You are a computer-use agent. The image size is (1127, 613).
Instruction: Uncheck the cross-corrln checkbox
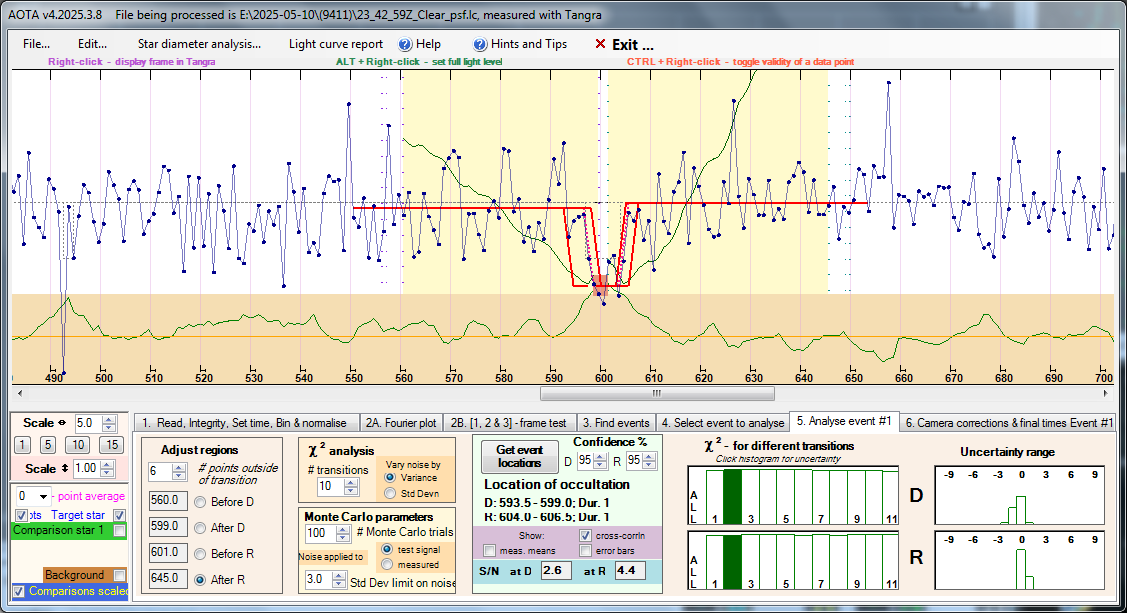587,535
